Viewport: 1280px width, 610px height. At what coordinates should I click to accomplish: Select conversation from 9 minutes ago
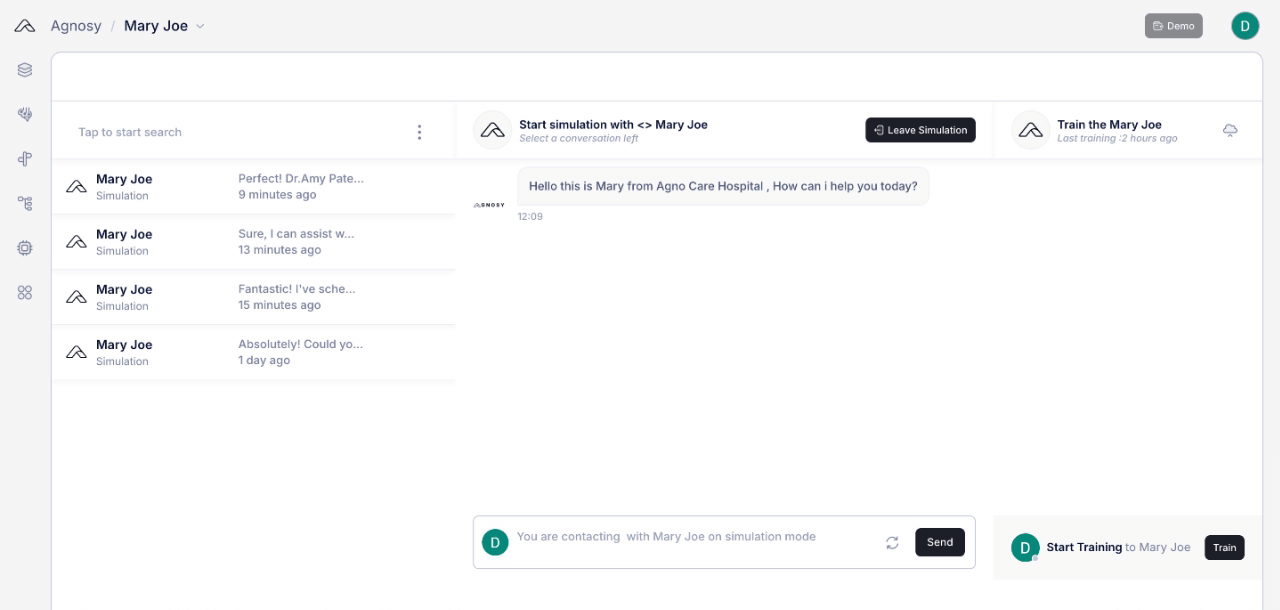tap(253, 187)
